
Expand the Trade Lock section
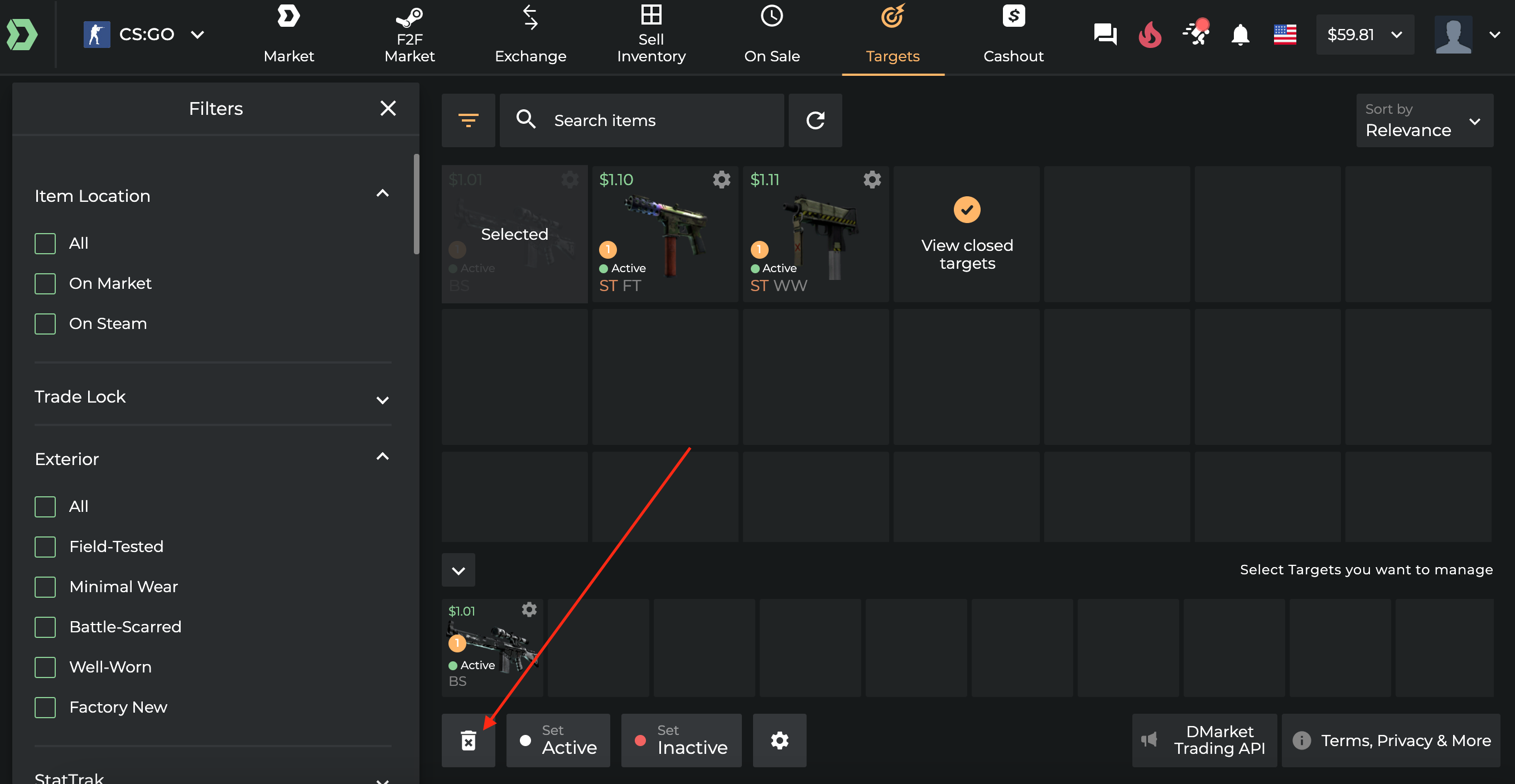pos(382,400)
